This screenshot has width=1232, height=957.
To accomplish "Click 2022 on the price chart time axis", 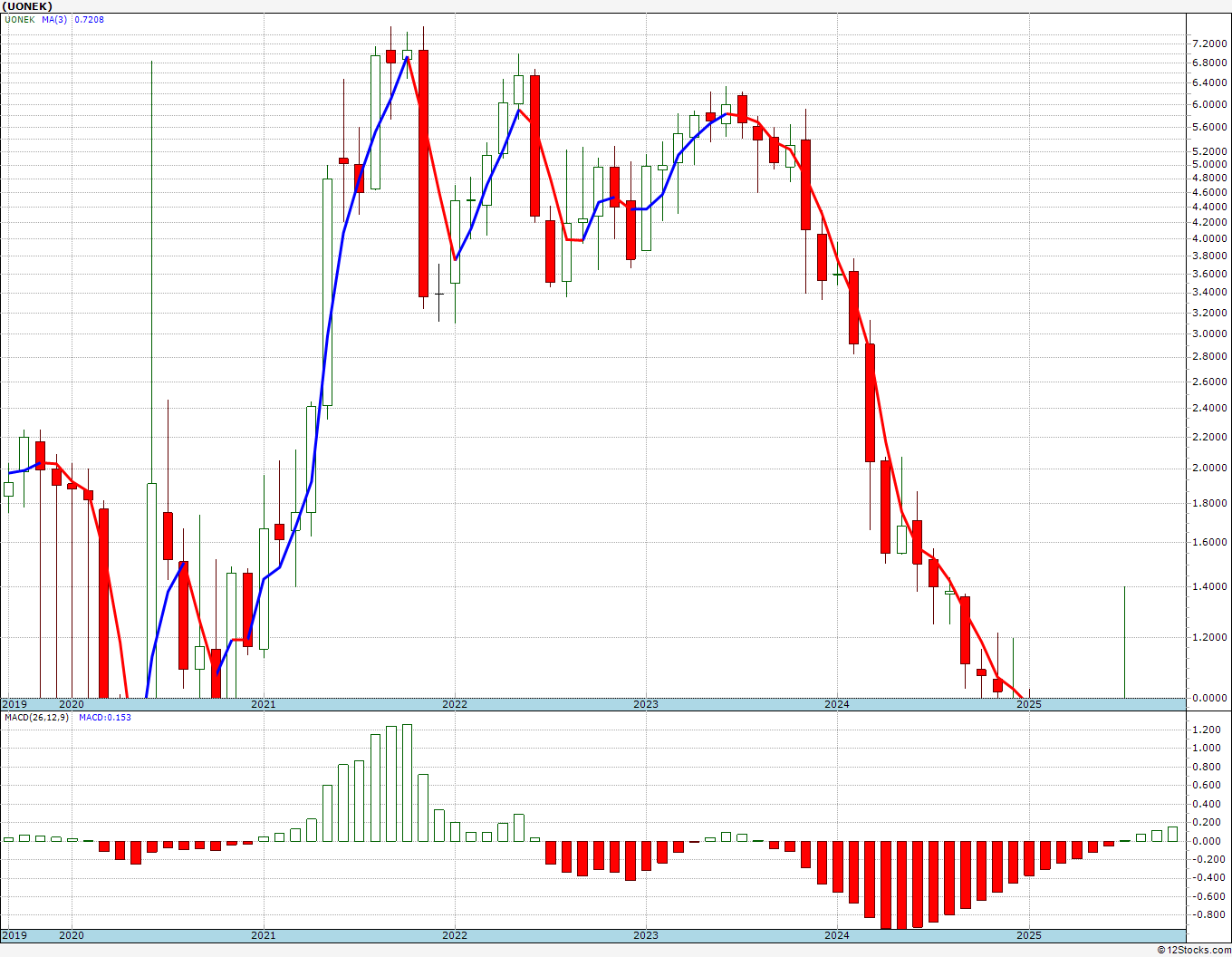I will 454,704.
